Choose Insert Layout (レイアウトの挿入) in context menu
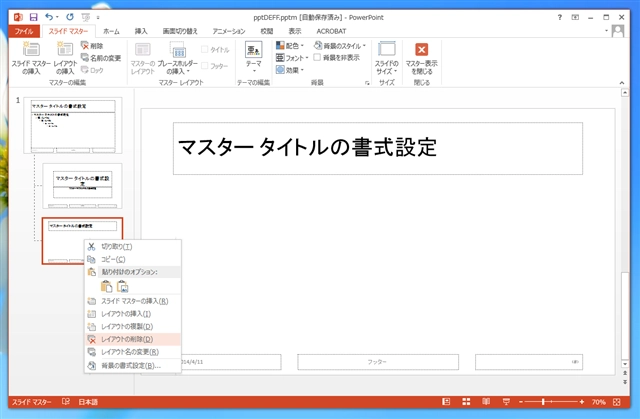The width and height of the screenshot is (640, 419). 133,314
